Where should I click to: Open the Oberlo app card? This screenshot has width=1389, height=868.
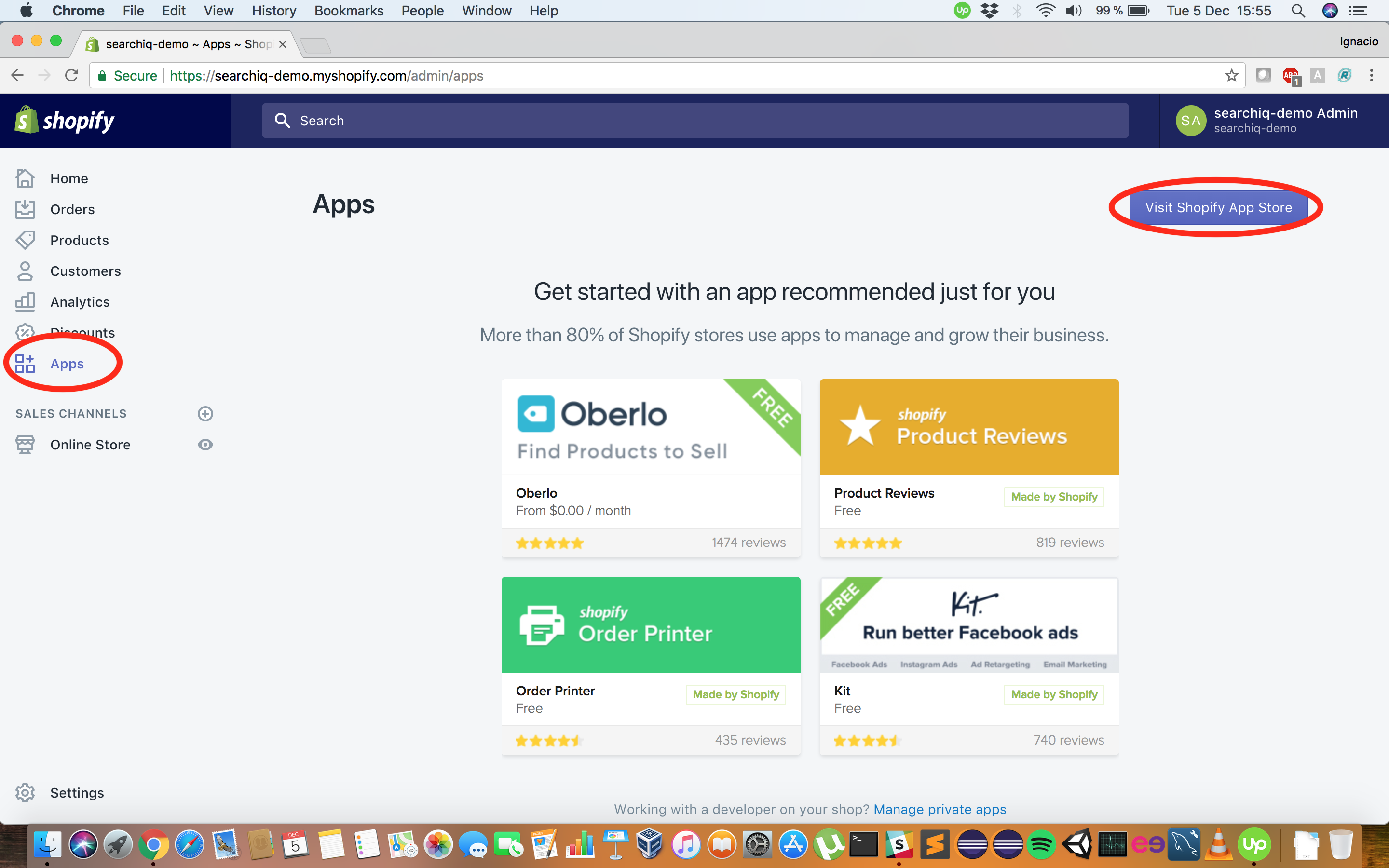tap(651, 468)
